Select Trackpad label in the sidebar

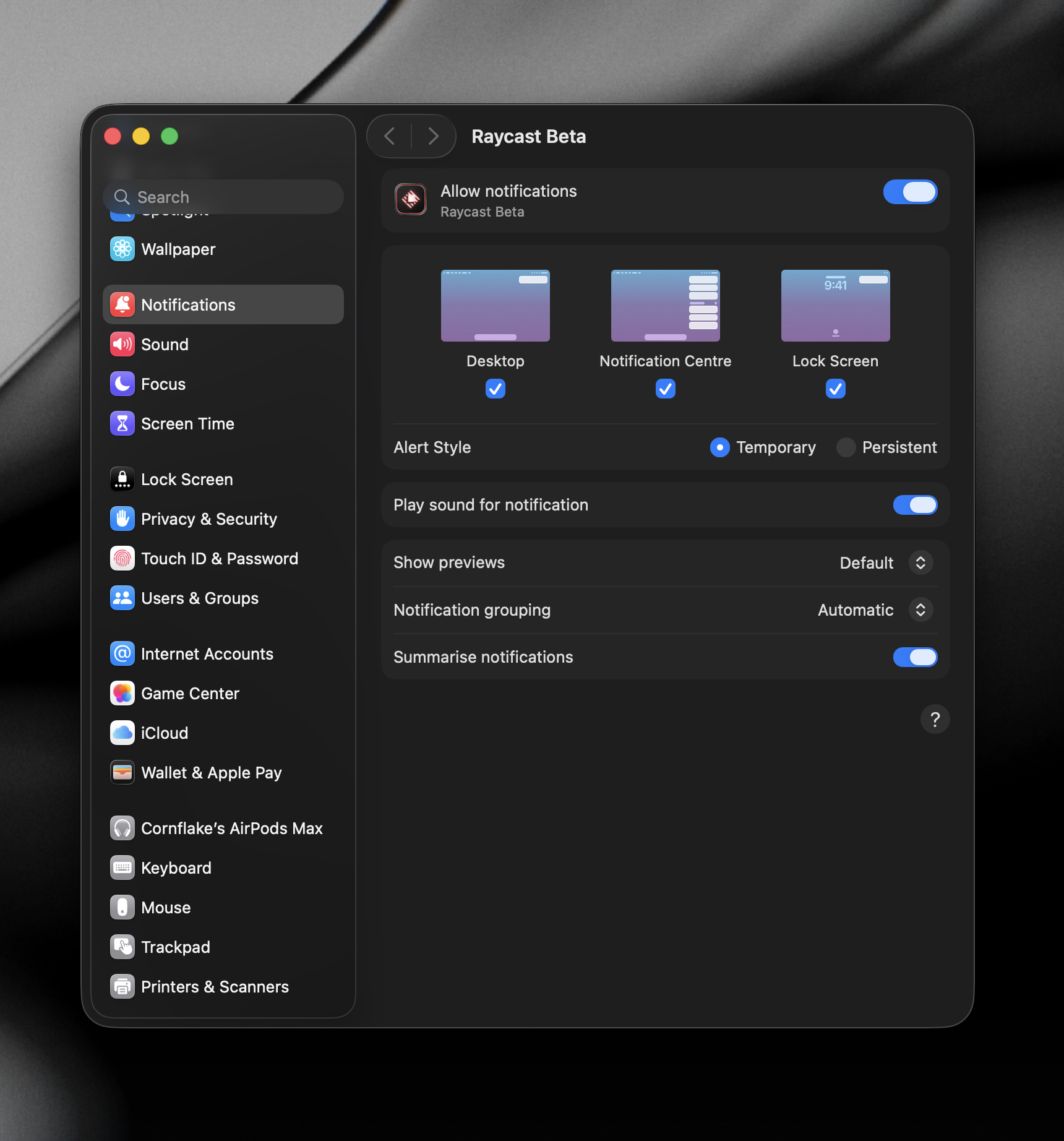[176, 947]
